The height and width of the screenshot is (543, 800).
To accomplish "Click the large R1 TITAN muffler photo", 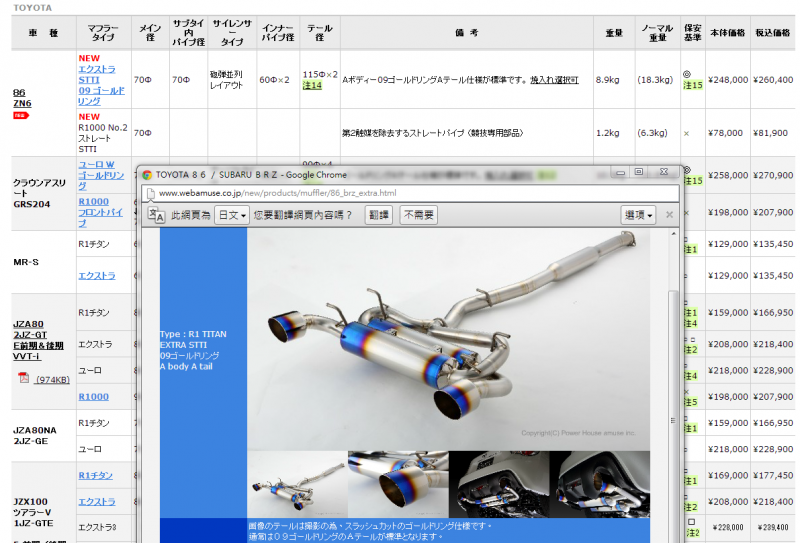I will [x=448, y=339].
